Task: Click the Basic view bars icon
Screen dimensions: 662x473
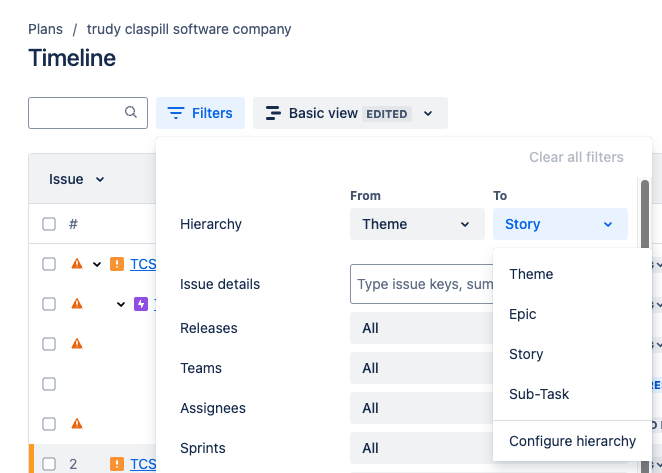Action: tap(273, 113)
